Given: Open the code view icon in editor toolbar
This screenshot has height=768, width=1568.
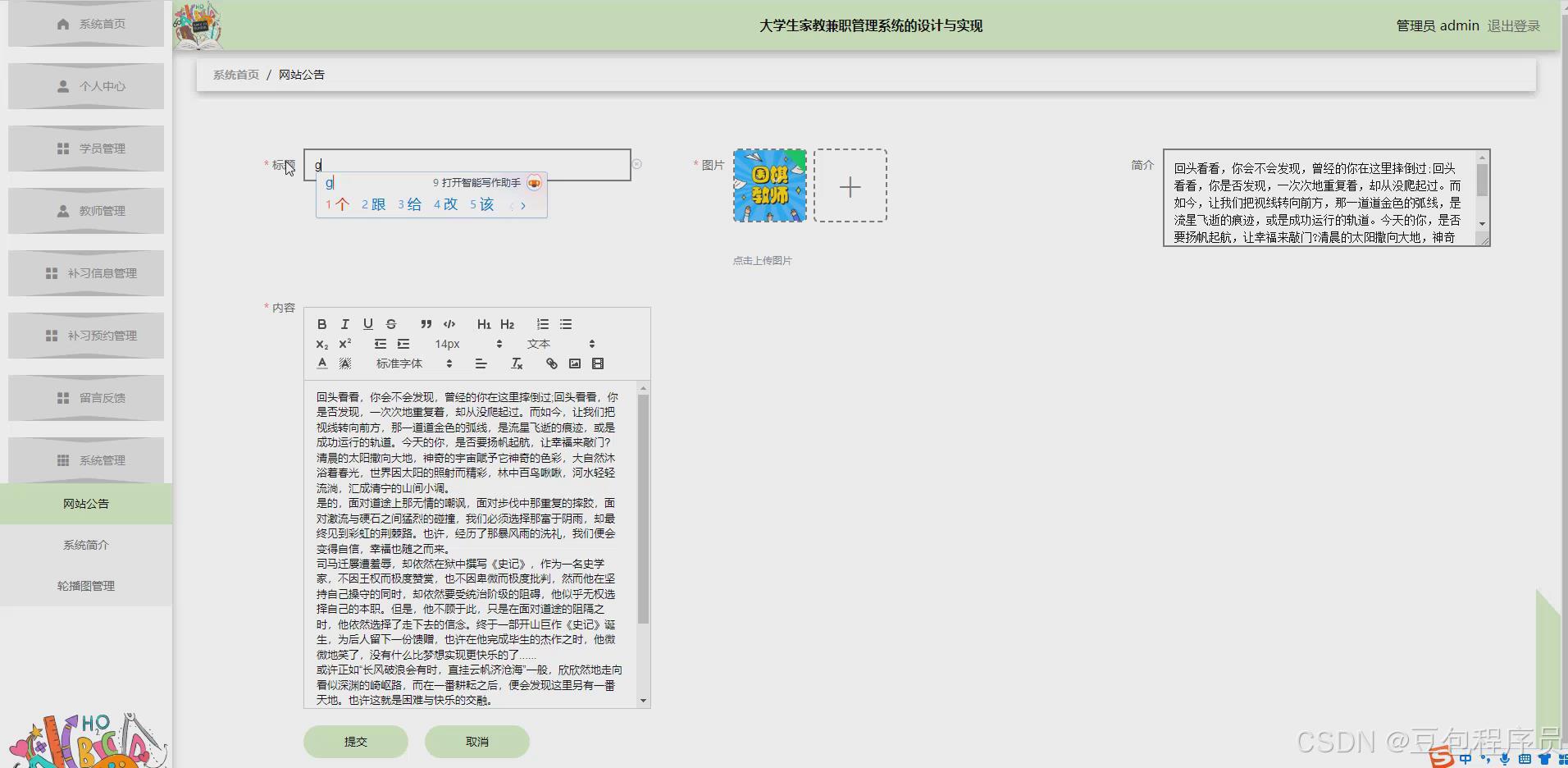Looking at the screenshot, I should tap(449, 324).
